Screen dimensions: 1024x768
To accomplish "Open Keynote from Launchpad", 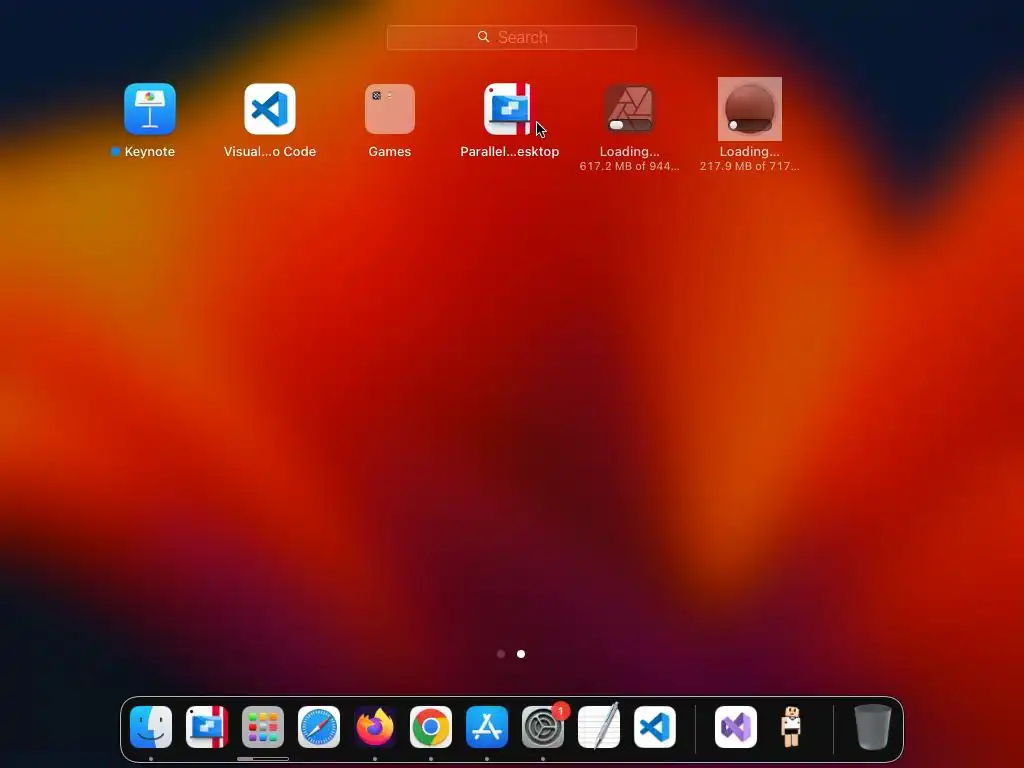I will 150,108.
